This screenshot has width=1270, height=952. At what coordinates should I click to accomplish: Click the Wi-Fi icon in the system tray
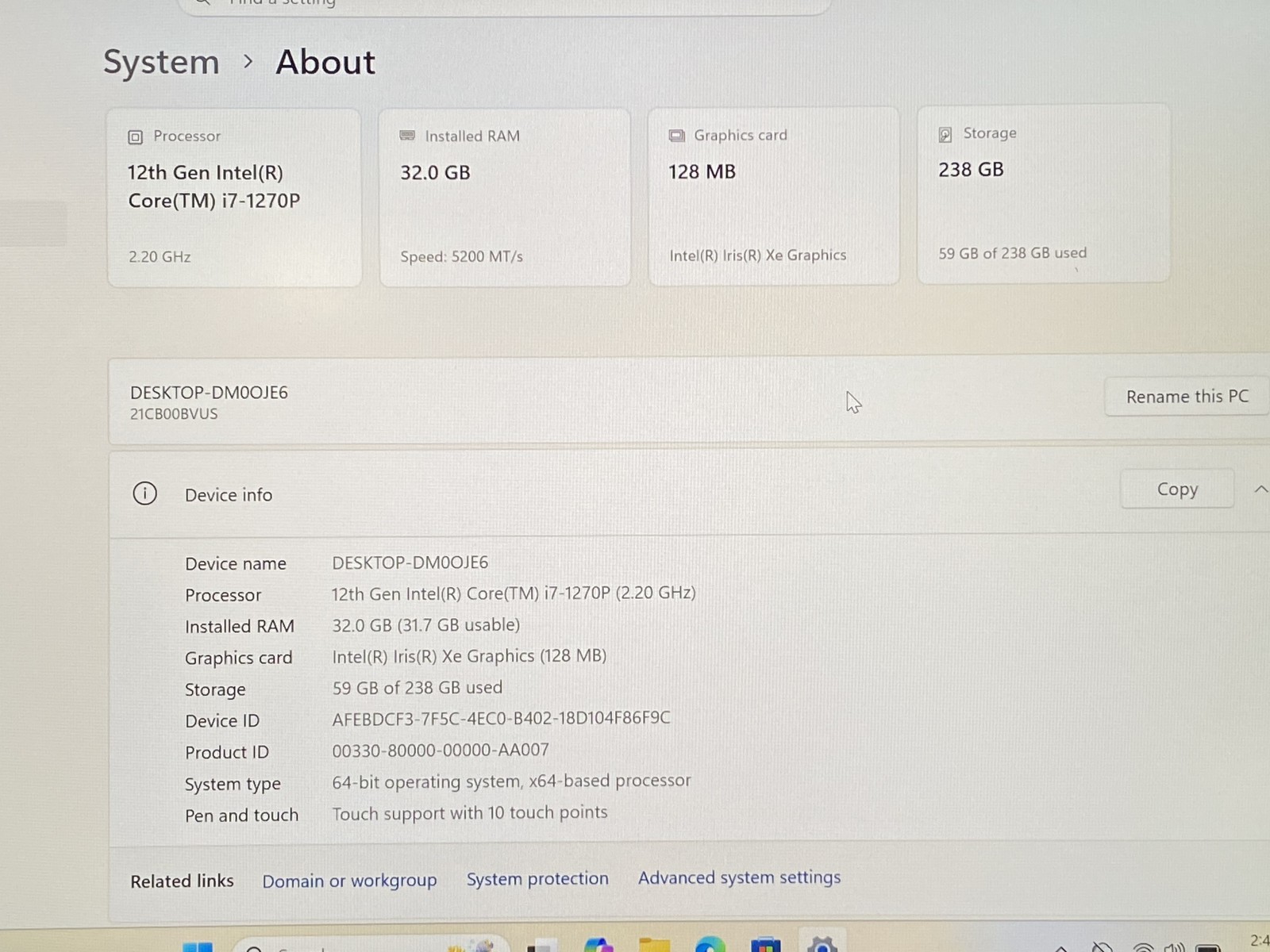(1142, 947)
